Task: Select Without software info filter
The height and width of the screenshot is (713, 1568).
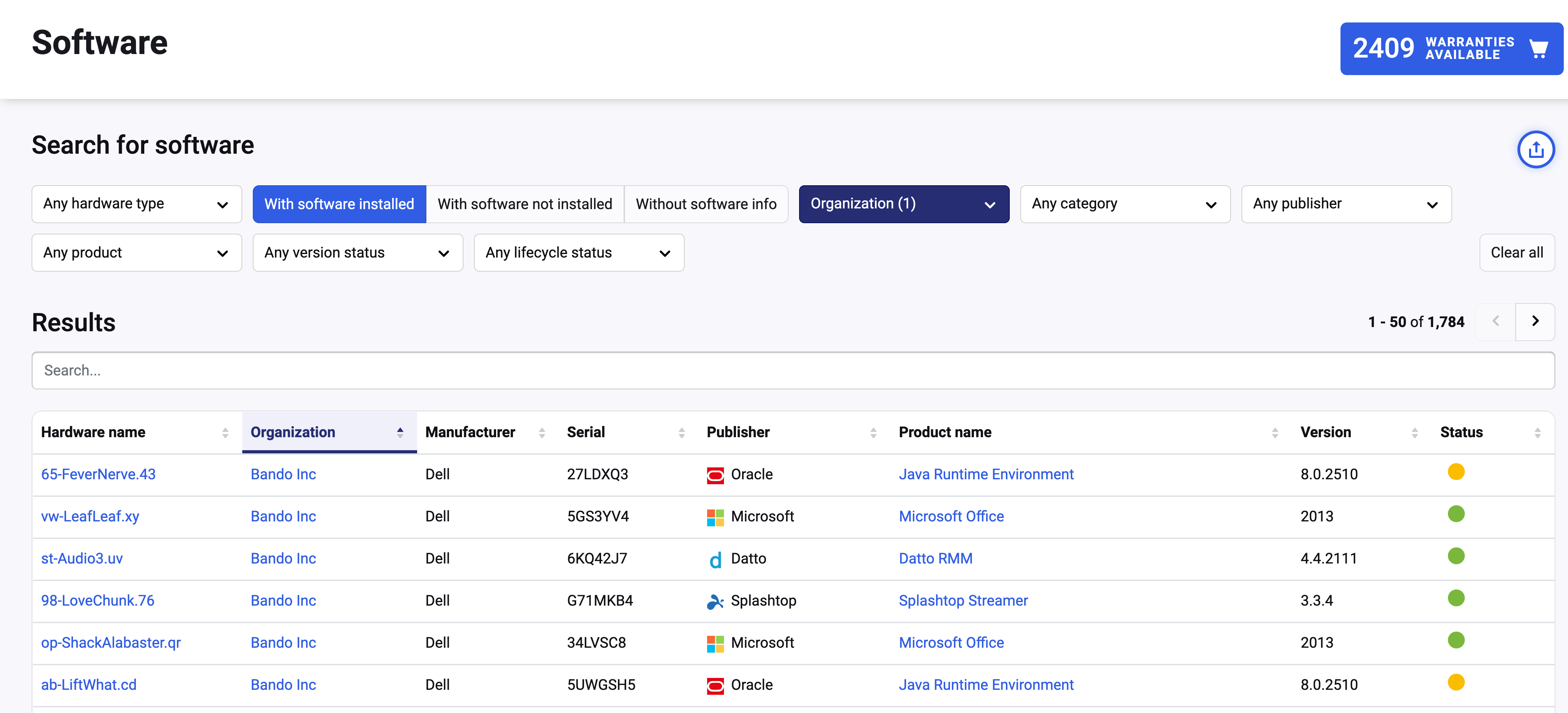Action: click(706, 204)
